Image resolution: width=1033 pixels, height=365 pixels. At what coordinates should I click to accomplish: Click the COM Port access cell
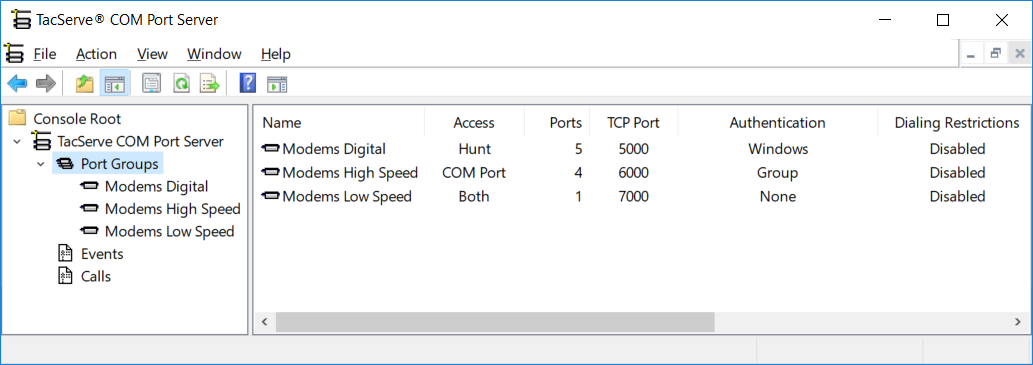tap(474, 173)
